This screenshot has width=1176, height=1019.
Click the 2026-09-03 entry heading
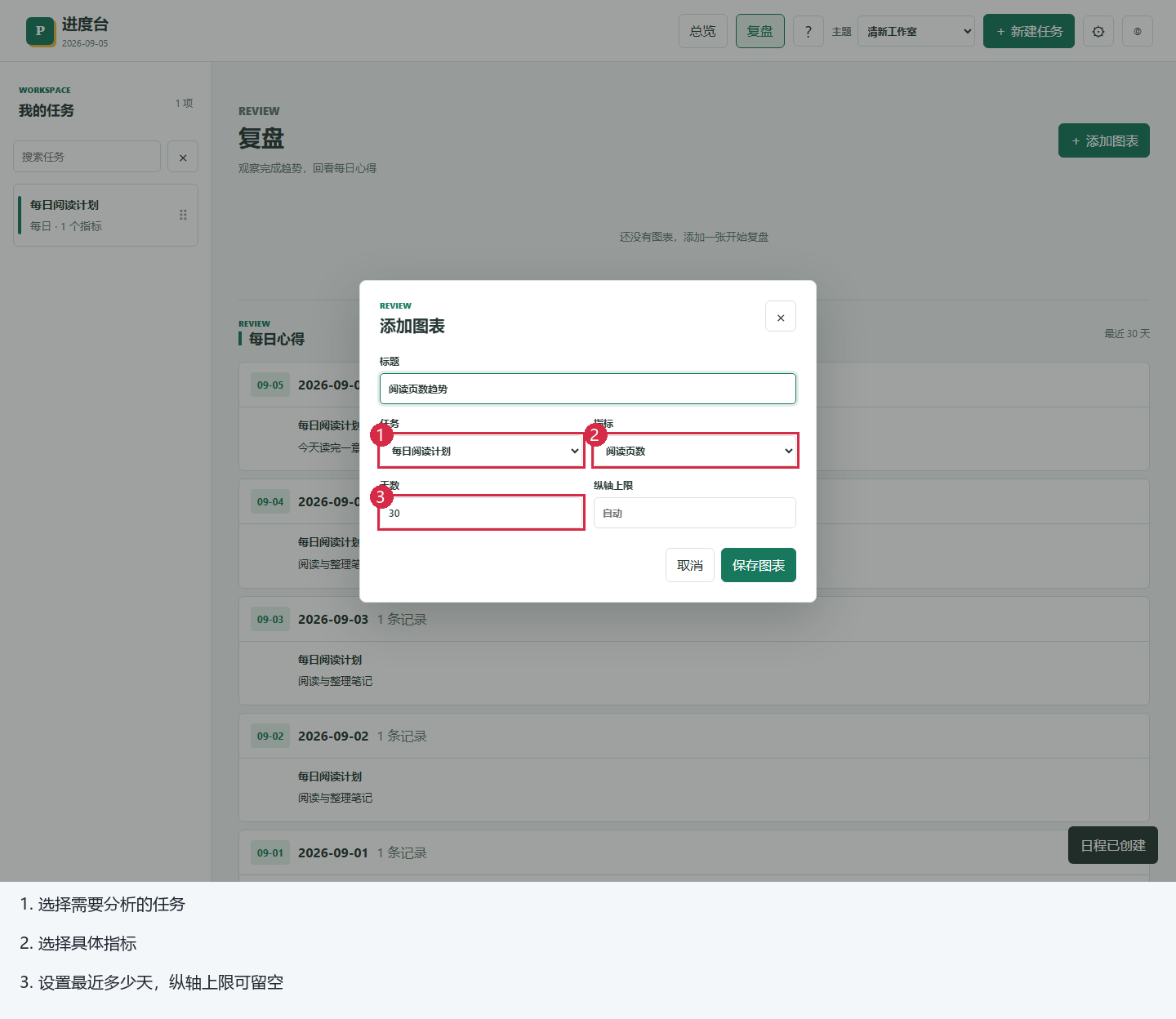pyautogui.click(x=333, y=619)
